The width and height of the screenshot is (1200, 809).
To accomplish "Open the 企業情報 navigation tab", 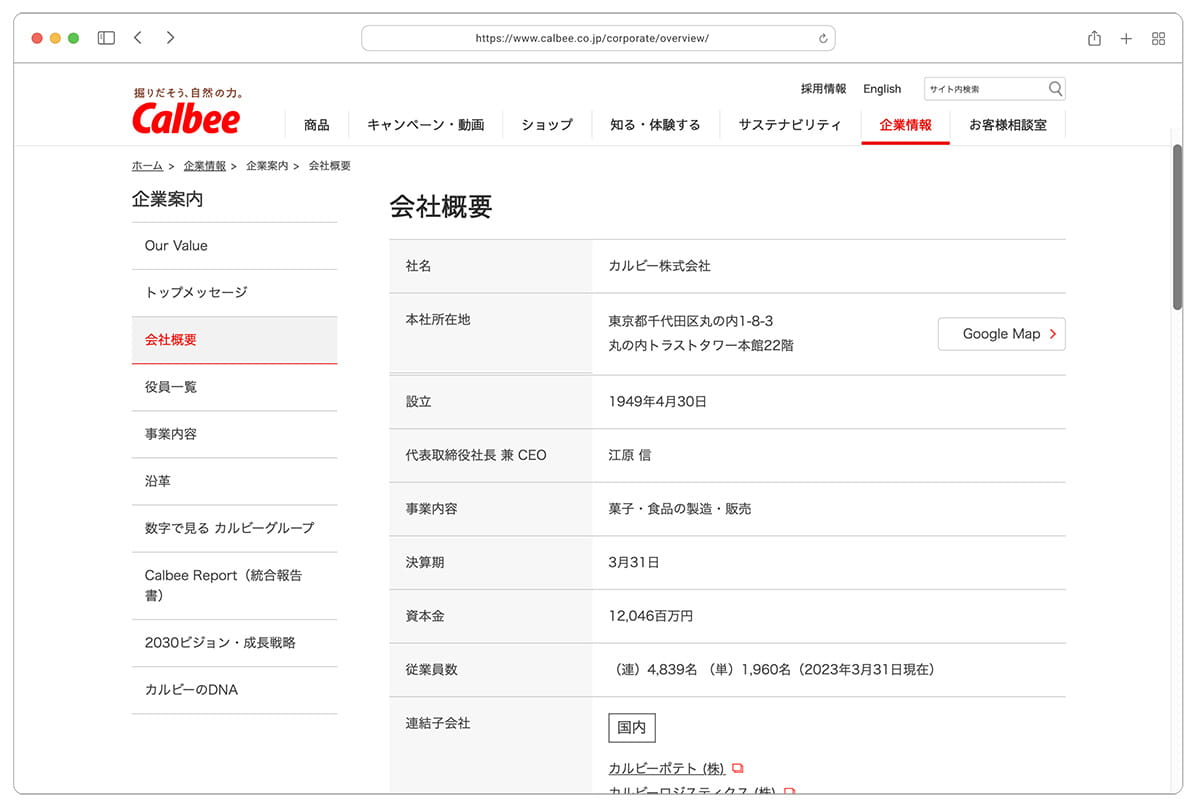I will click(905, 124).
